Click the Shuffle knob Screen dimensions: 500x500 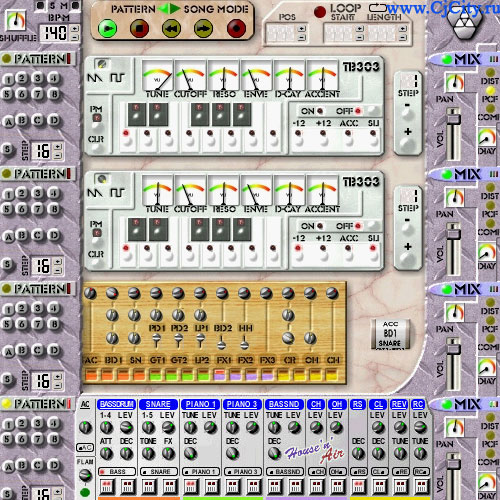(16, 21)
